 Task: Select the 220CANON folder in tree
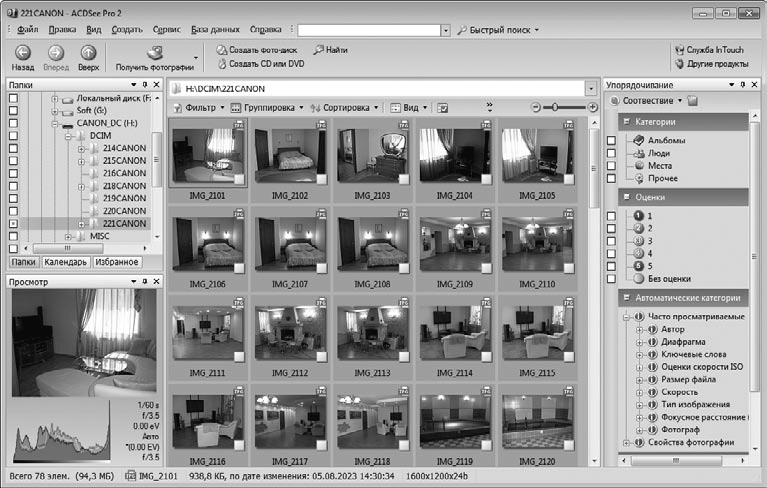pos(124,211)
